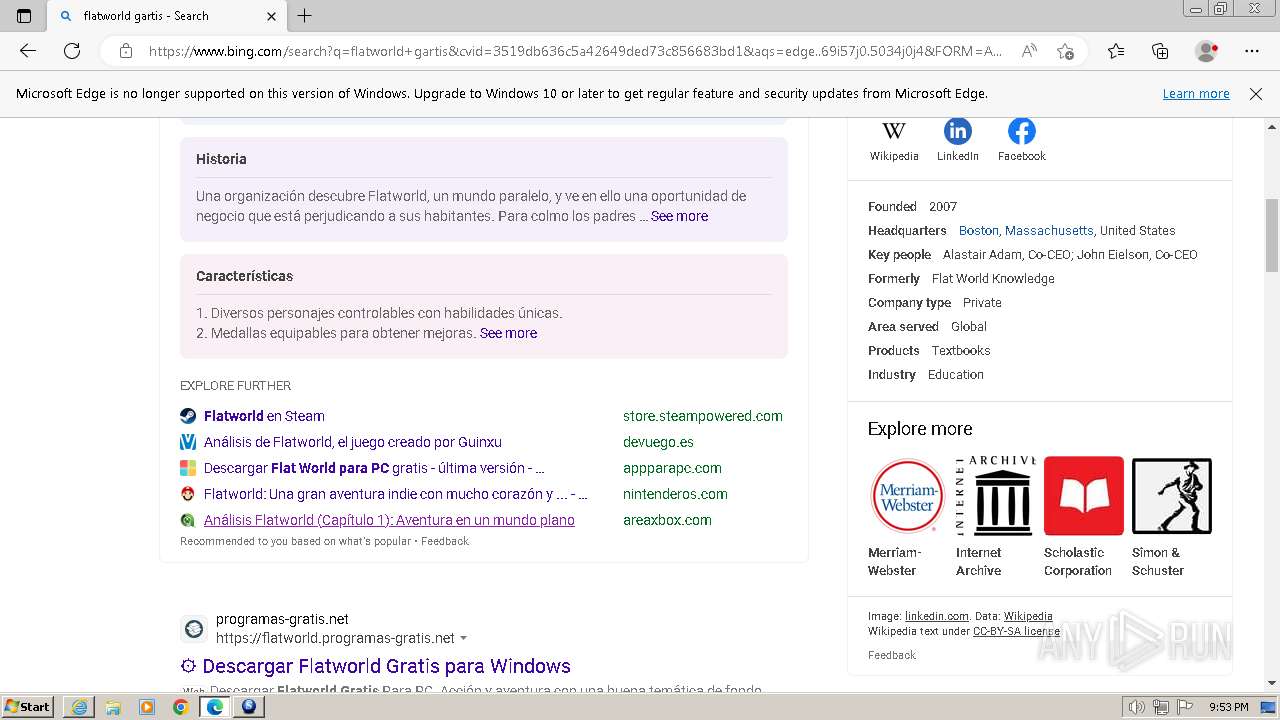Click Feedback in the knowledge panel
This screenshot has width=1280, height=720.
point(892,655)
